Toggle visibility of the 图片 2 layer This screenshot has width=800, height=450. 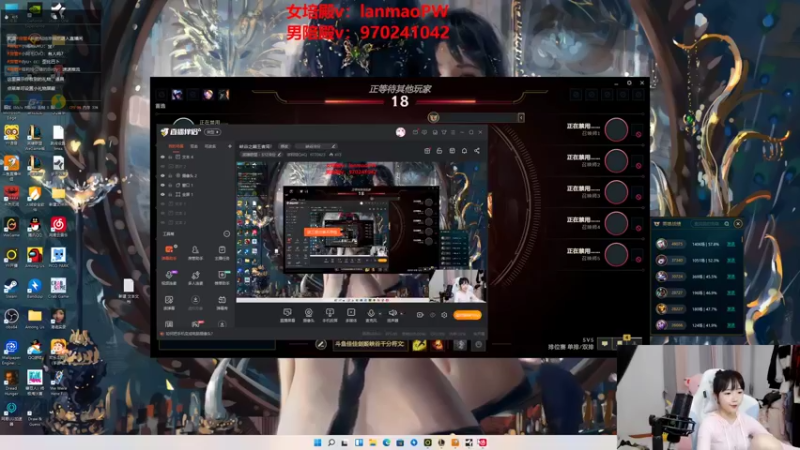pos(163,166)
